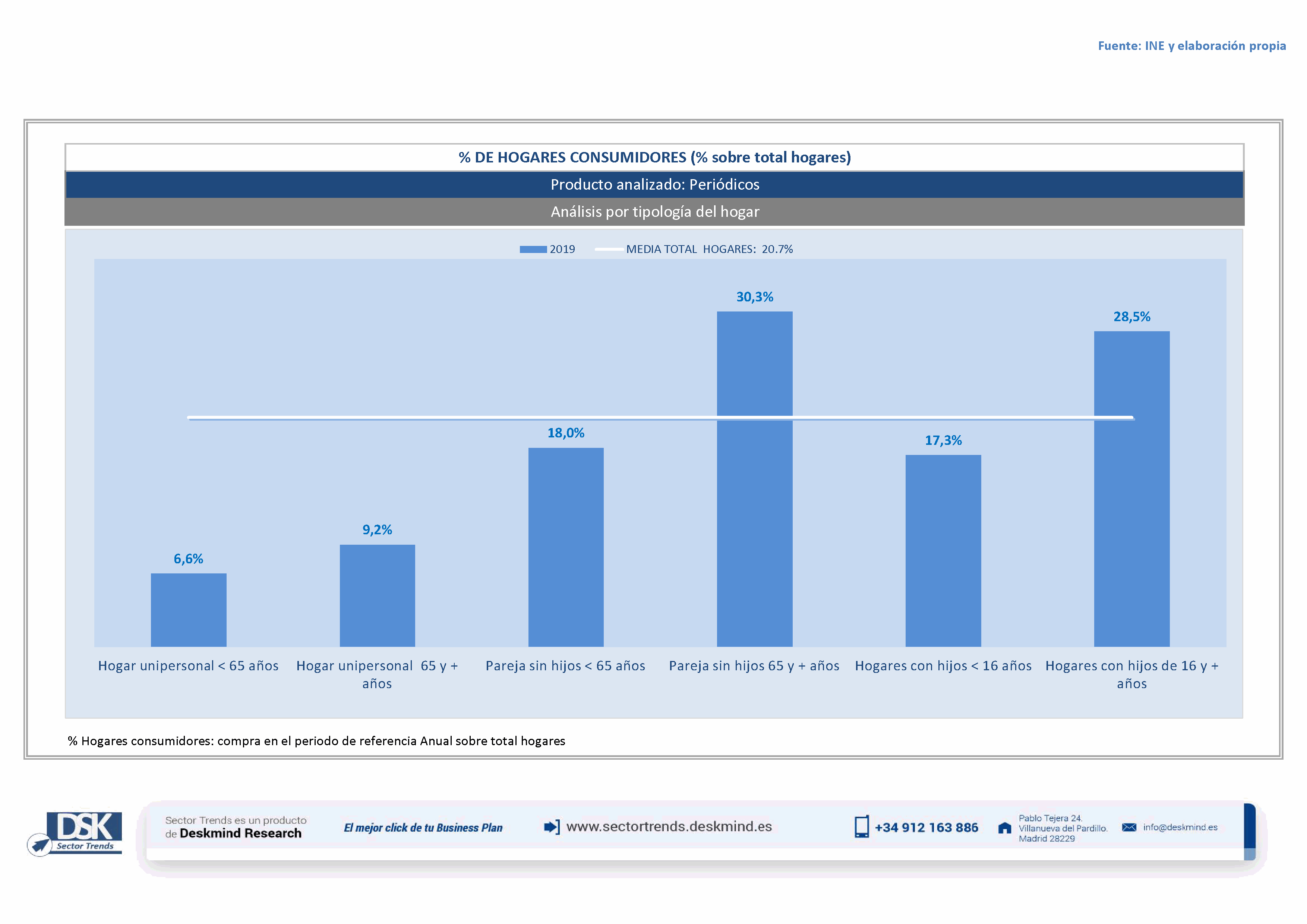Image resolution: width=1307 pixels, height=924 pixels.
Task: Open www.sectortrends.deskmind.es link
Action: (x=669, y=826)
